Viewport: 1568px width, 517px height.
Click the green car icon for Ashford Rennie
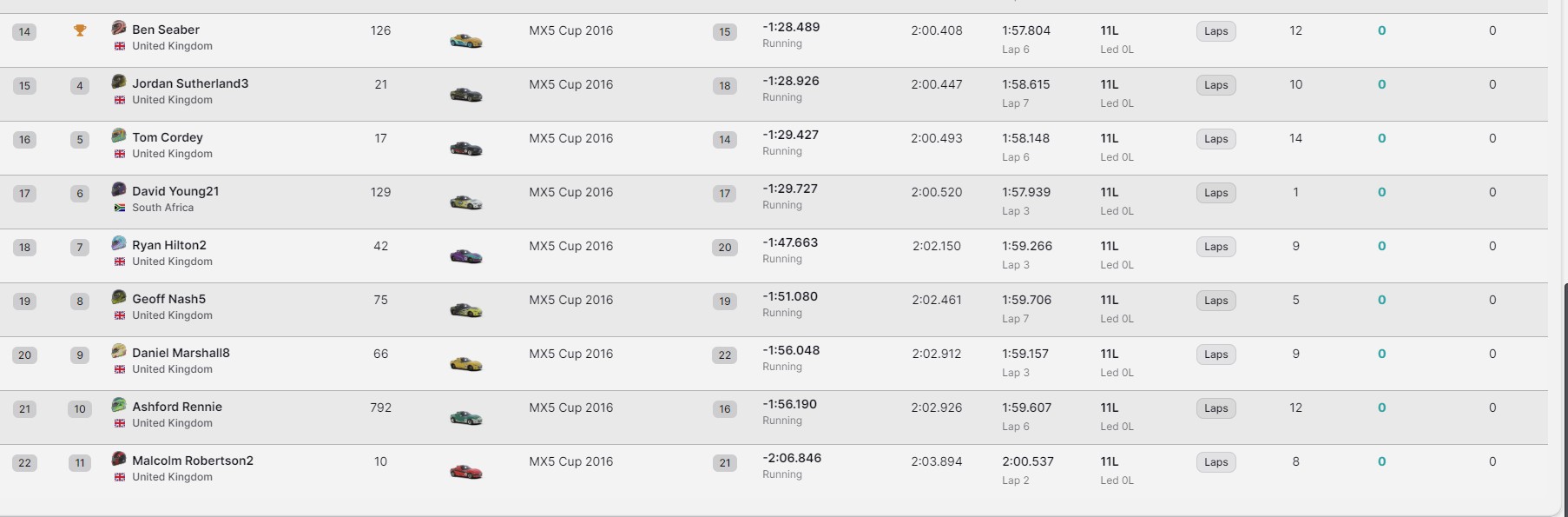pyautogui.click(x=465, y=418)
